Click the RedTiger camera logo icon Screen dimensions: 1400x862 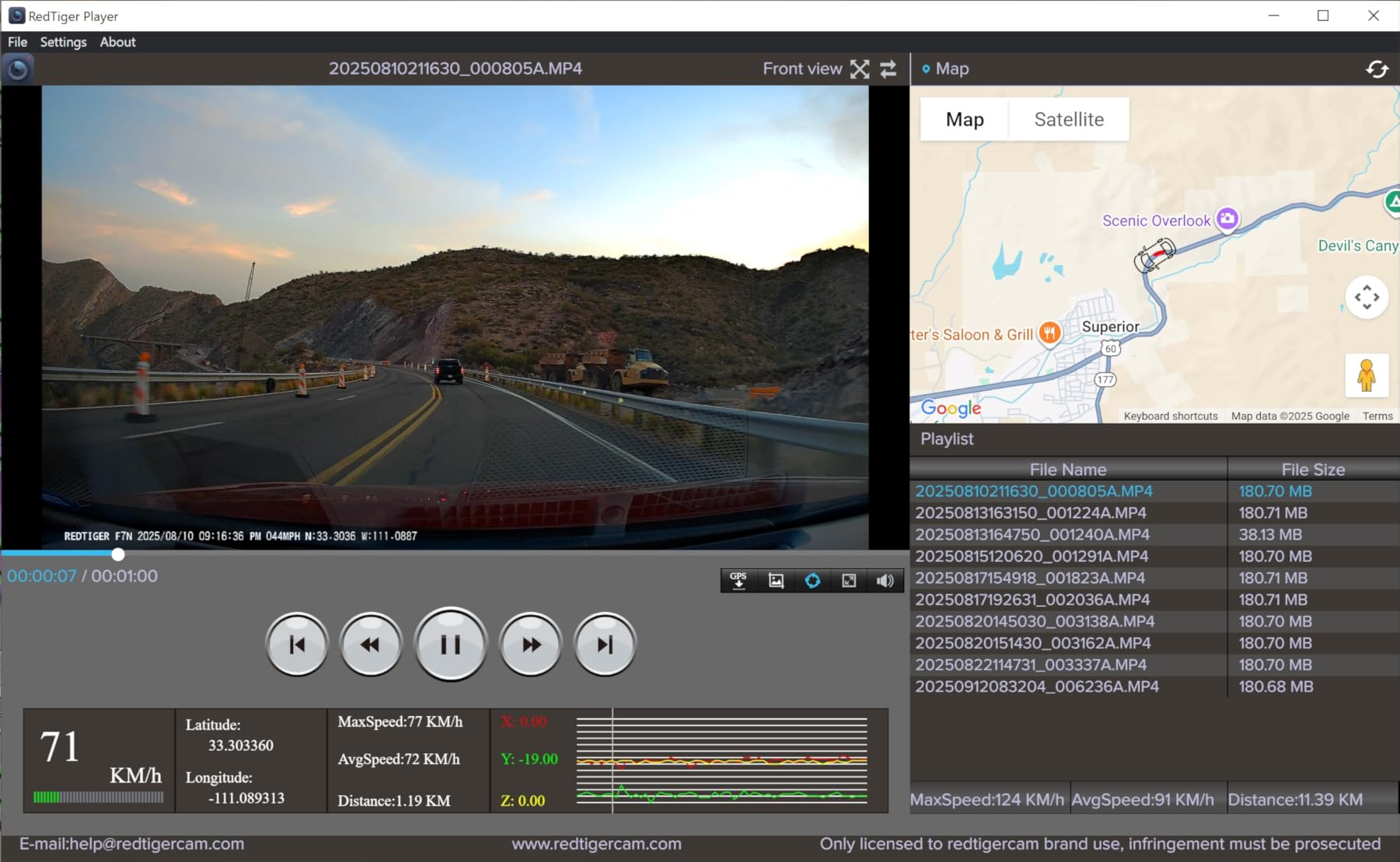coord(18,69)
